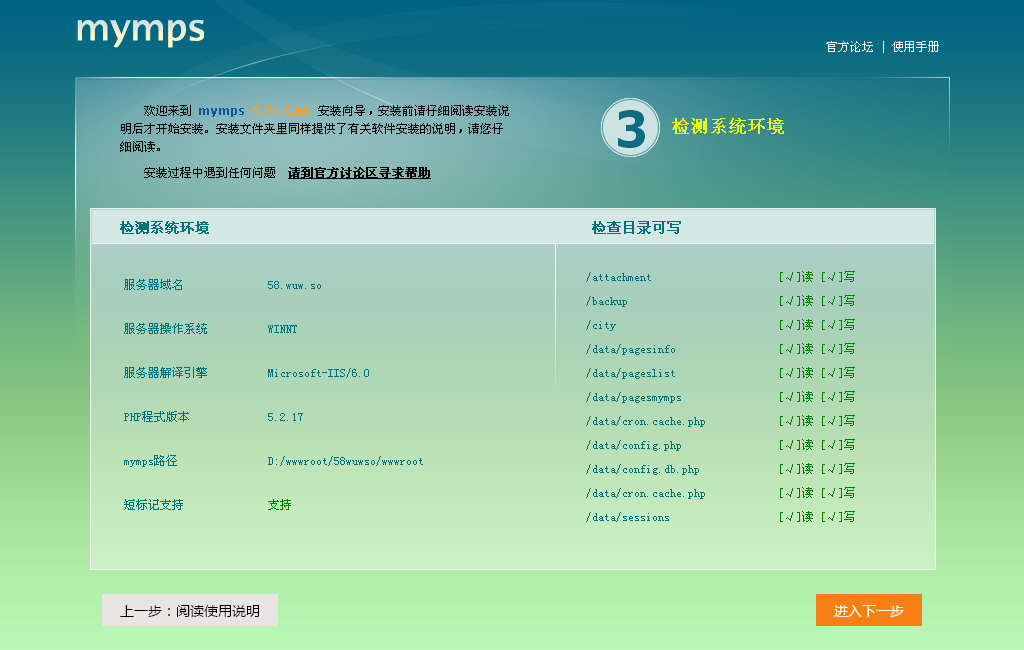
Task: Toggle the read checkmark for /attachment
Action: 793,277
